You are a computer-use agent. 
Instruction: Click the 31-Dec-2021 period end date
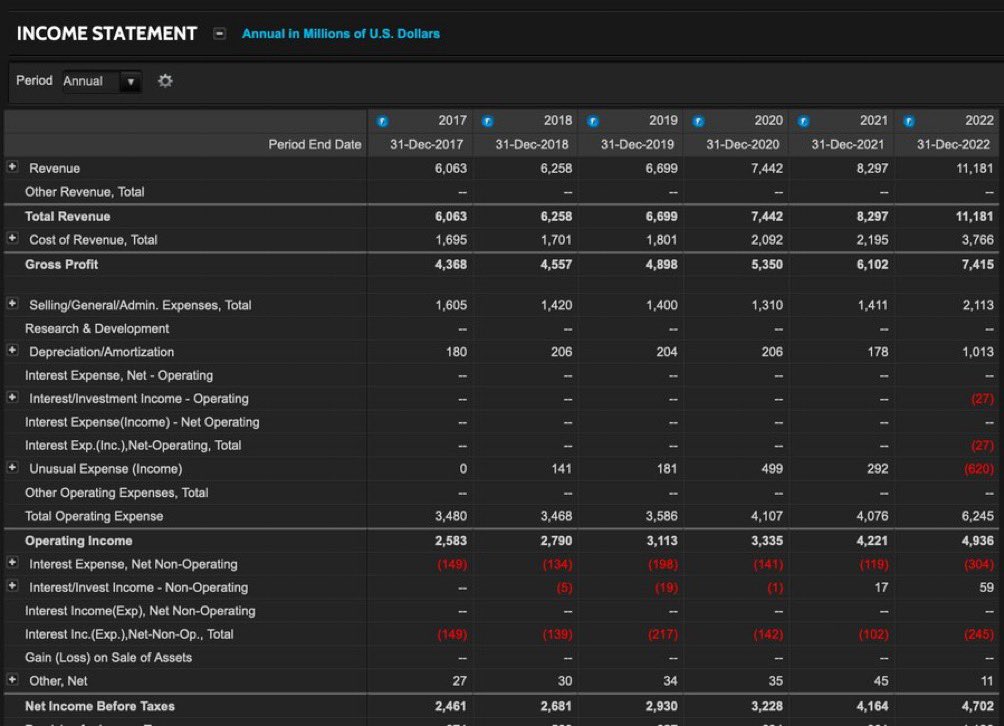[848, 145]
